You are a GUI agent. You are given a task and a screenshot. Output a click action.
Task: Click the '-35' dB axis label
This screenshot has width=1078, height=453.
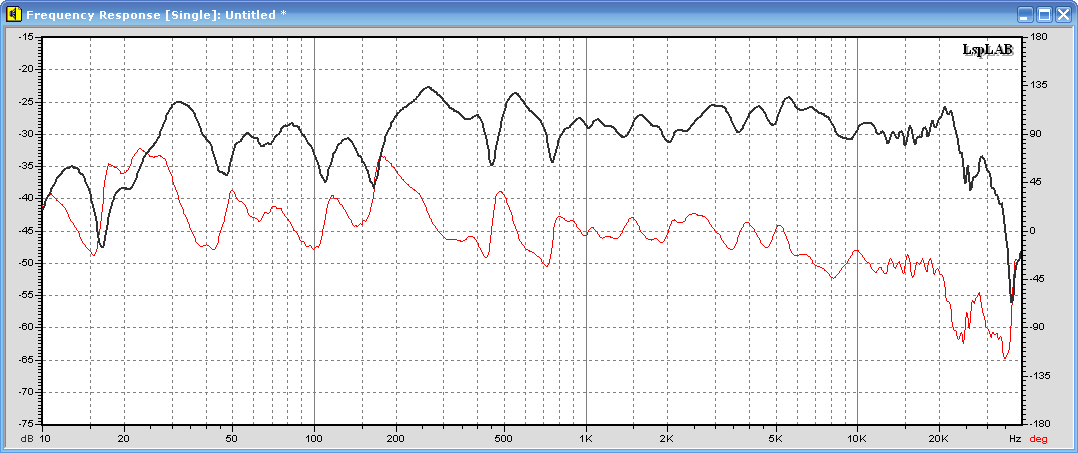27,166
